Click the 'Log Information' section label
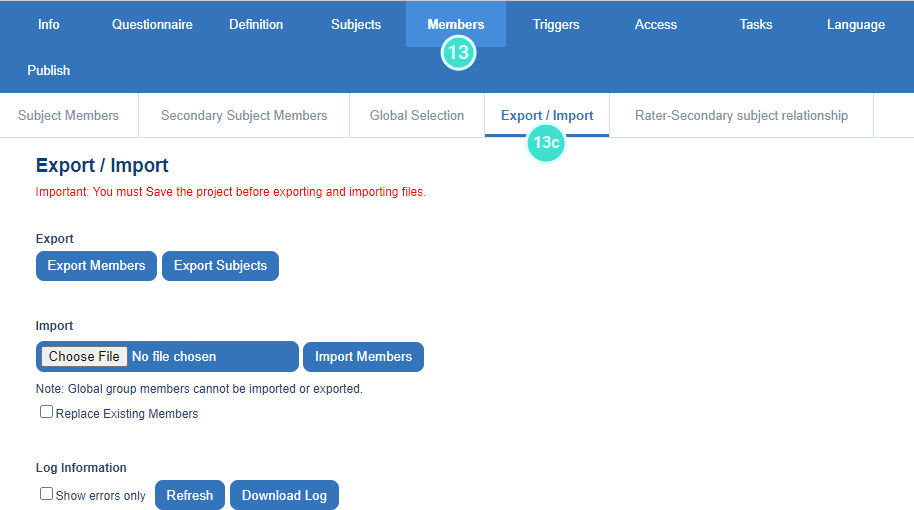The width and height of the screenshot is (914, 510). pos(81,467)
